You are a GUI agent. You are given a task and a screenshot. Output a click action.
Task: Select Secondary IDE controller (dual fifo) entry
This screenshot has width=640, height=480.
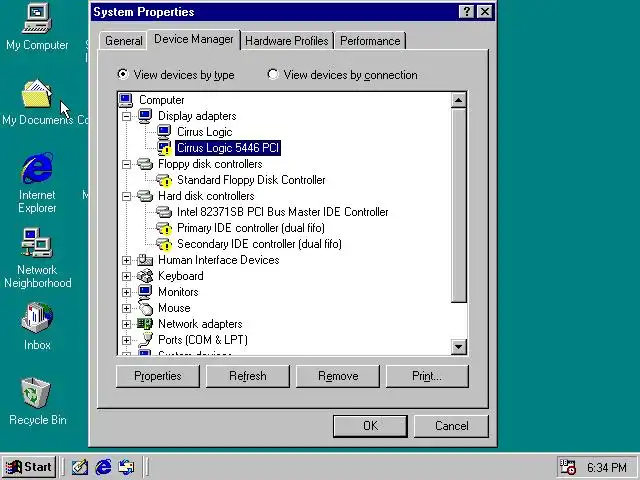259,244
